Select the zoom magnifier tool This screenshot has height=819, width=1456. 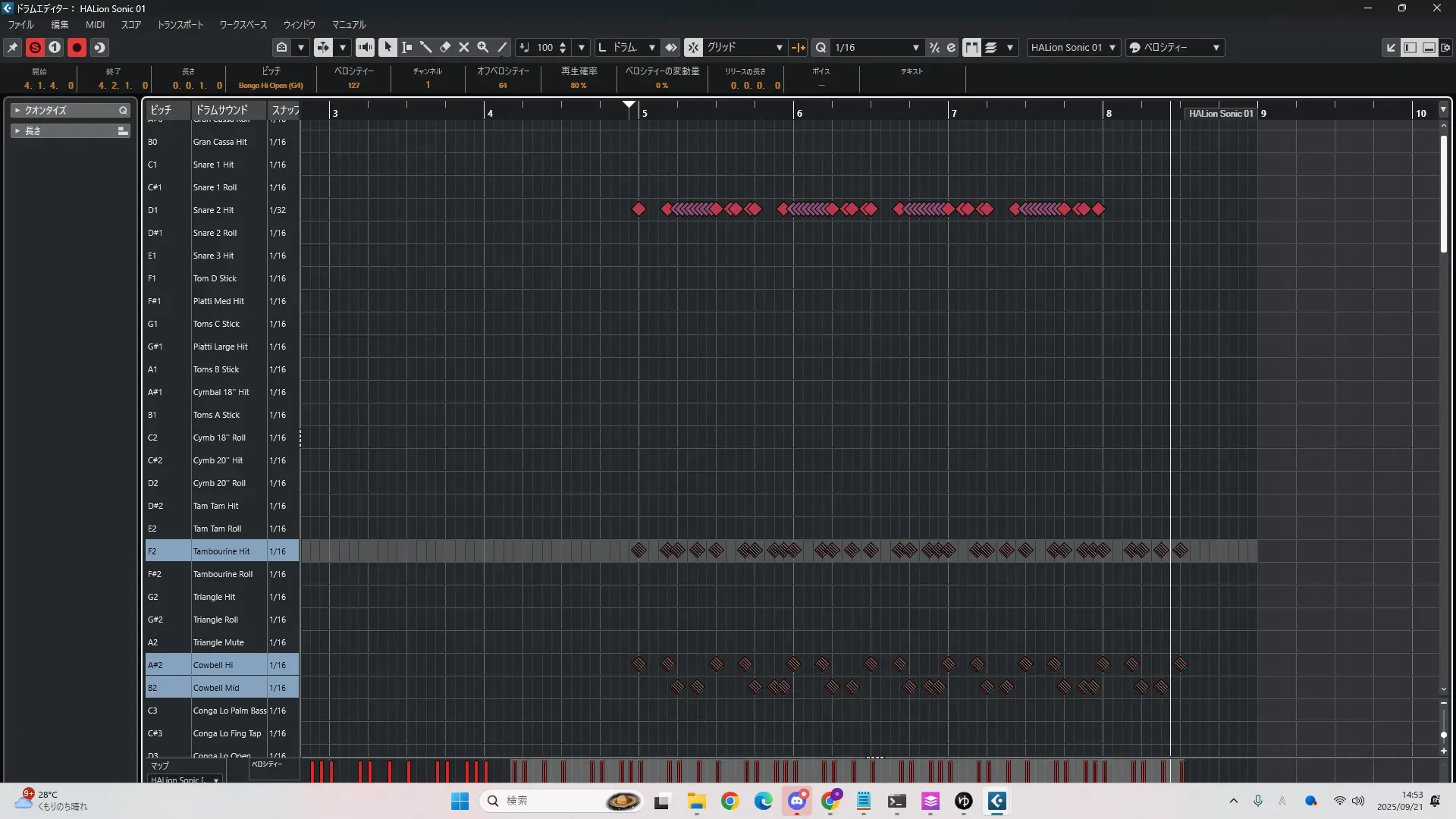coord(483,47)
